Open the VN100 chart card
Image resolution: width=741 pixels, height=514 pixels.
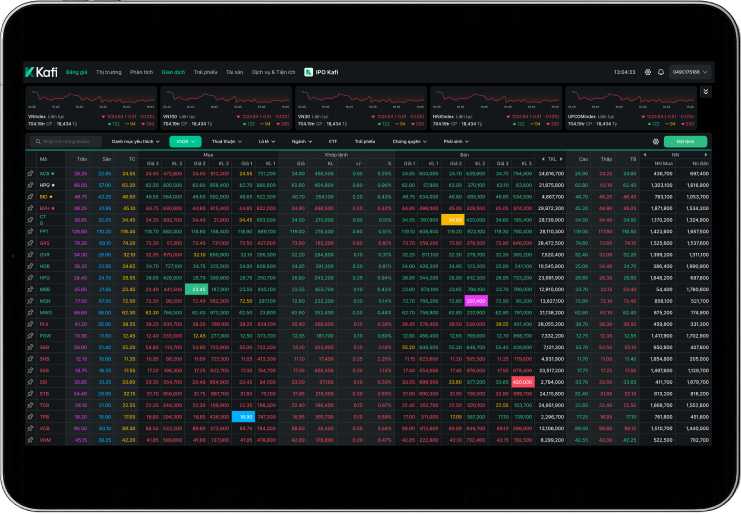(226, 108)
